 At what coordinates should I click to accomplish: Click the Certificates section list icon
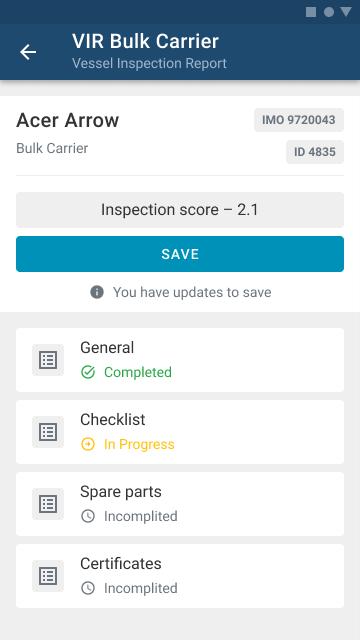tap(48, 576)
